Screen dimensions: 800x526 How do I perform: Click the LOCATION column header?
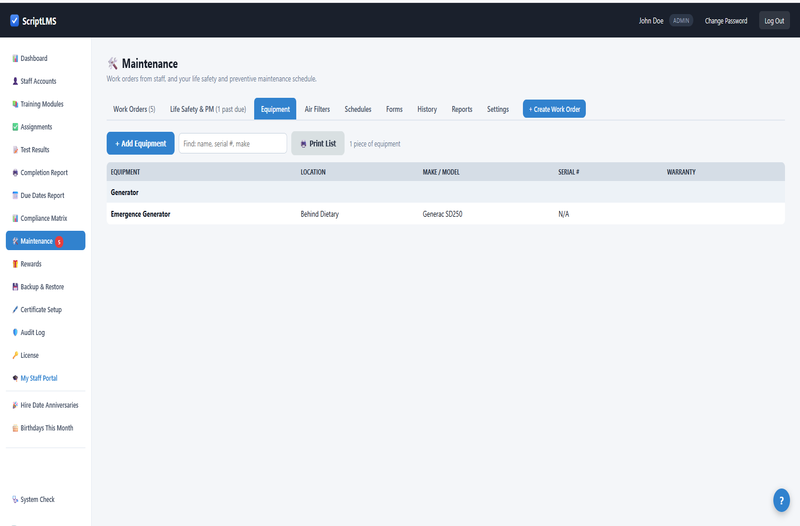pyautogui.click(x=313, y=172)
